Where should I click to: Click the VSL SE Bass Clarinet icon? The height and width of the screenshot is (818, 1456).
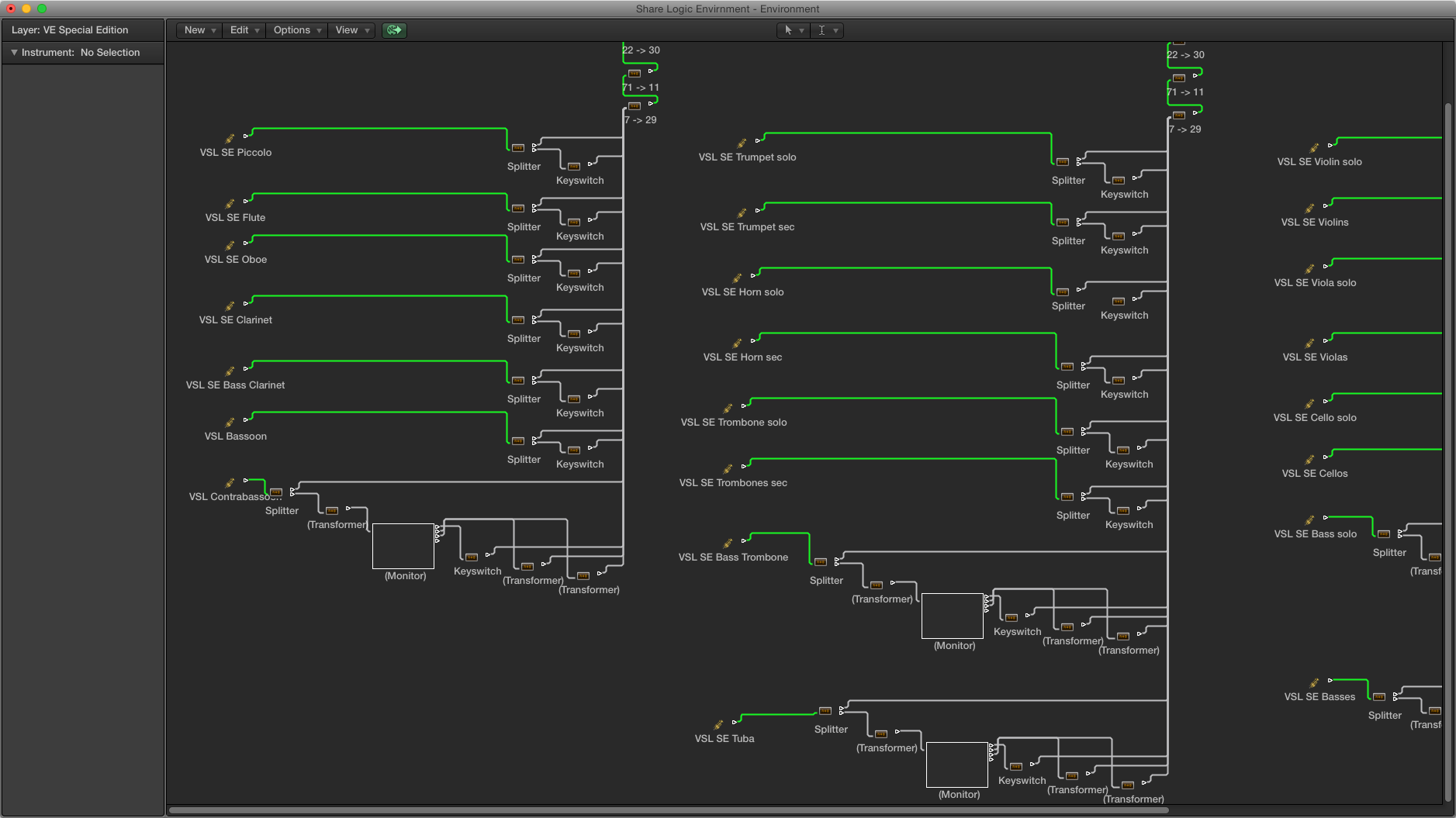tap(230, 372)
